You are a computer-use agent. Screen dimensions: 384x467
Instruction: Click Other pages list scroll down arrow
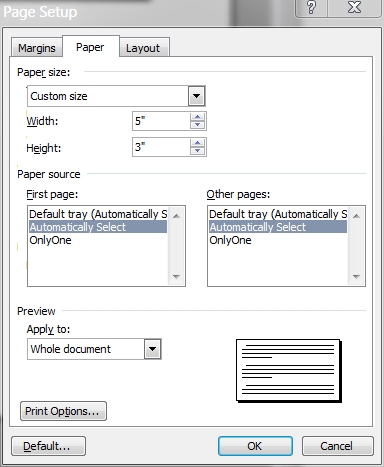(356, 276)
